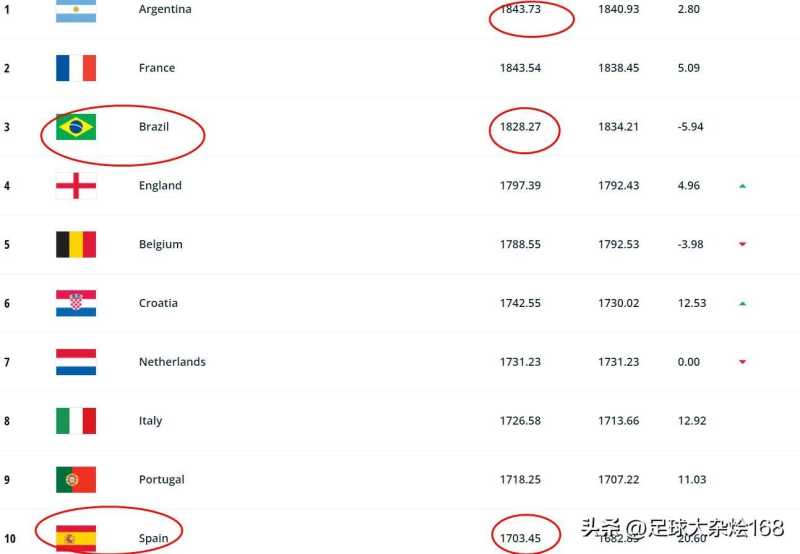The height and width of the screenshot is (554, 800).
Task: Click England's previous points 1792.43
Action: [x=618, y=185]
